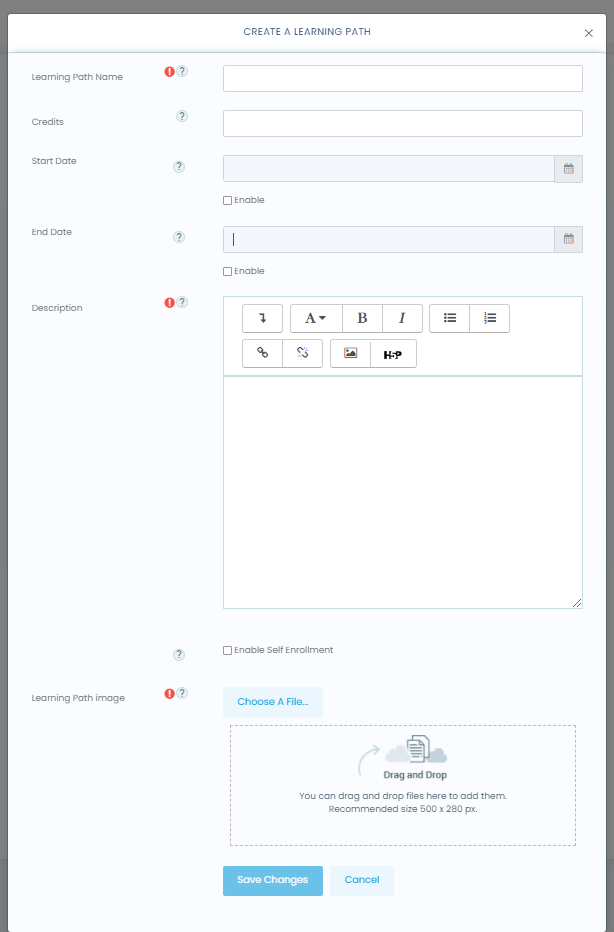Image resolution: width=614 pixels, height=932 pixels.
Task: Insert H5P content via editor toolbar
Action: [x=393, y=354]
